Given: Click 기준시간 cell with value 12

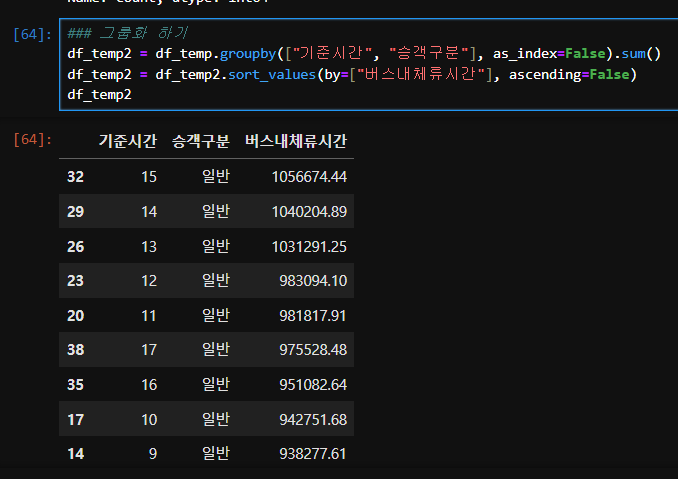Looking at the screenshot, I should coord(149,281).
